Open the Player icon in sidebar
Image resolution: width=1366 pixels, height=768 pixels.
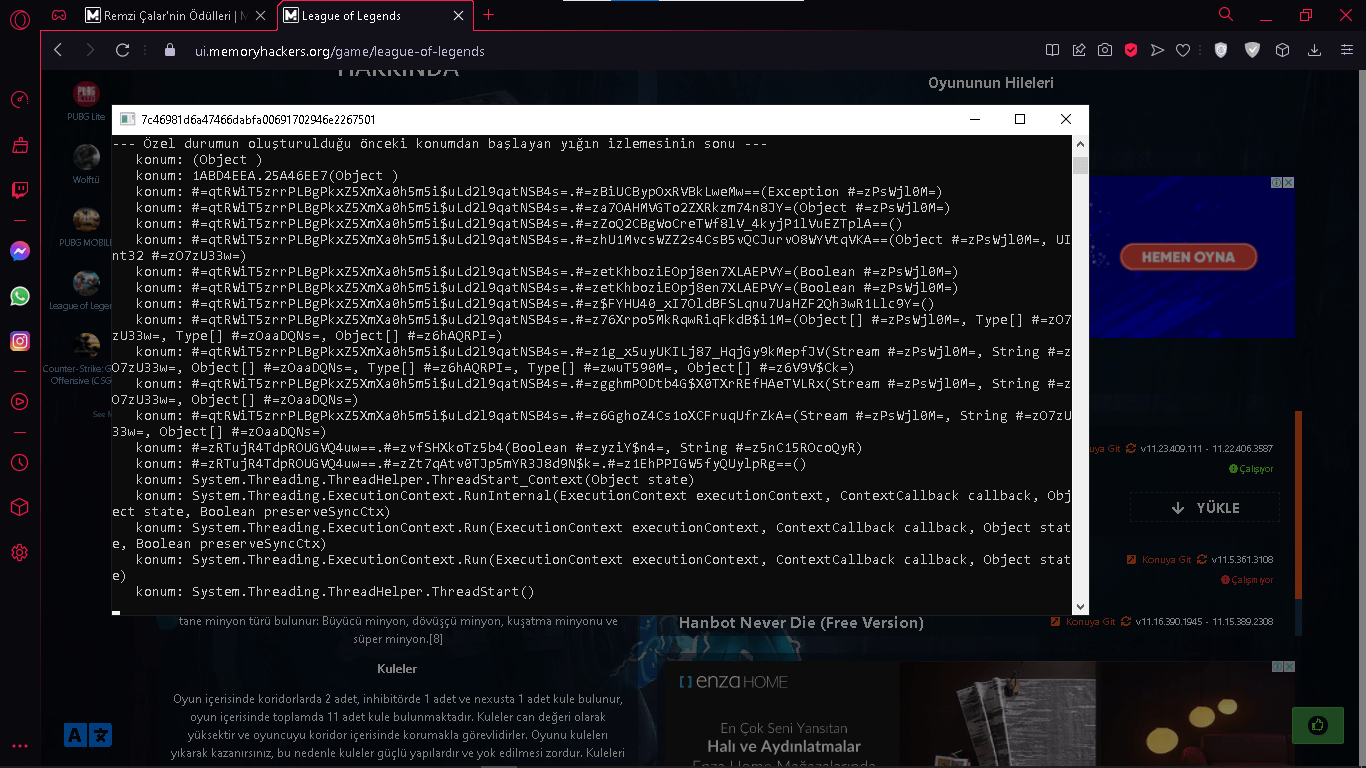tap(19, 401)
